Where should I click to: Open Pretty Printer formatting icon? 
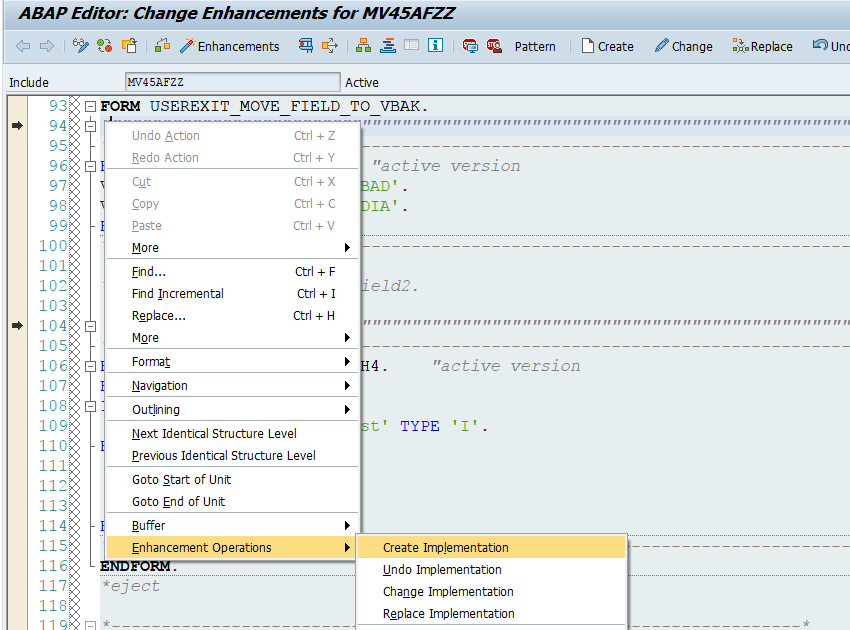click(x=389, y=45)
